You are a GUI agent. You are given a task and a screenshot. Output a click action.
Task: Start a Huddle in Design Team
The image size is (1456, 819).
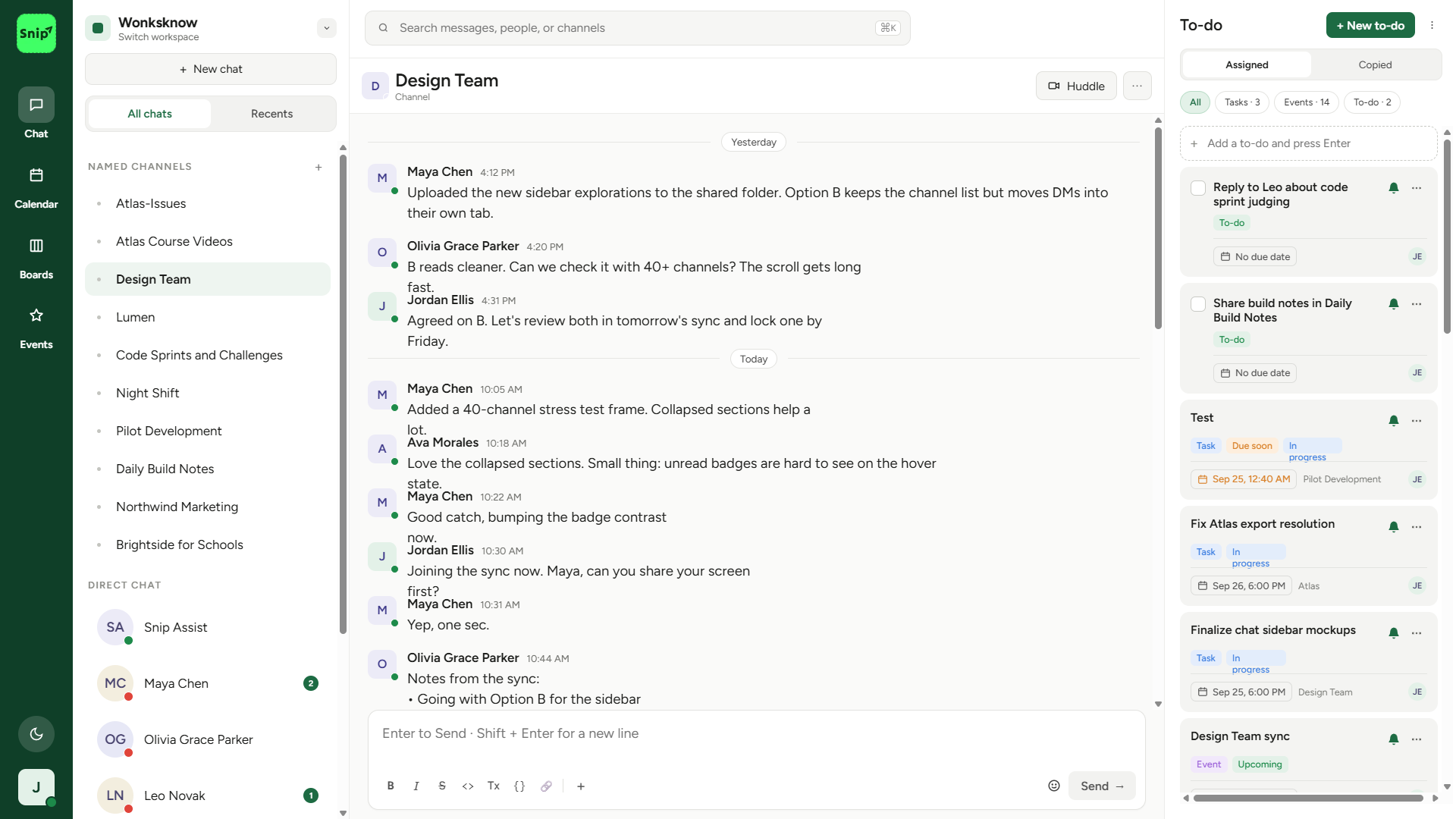tap(1076, 86)
